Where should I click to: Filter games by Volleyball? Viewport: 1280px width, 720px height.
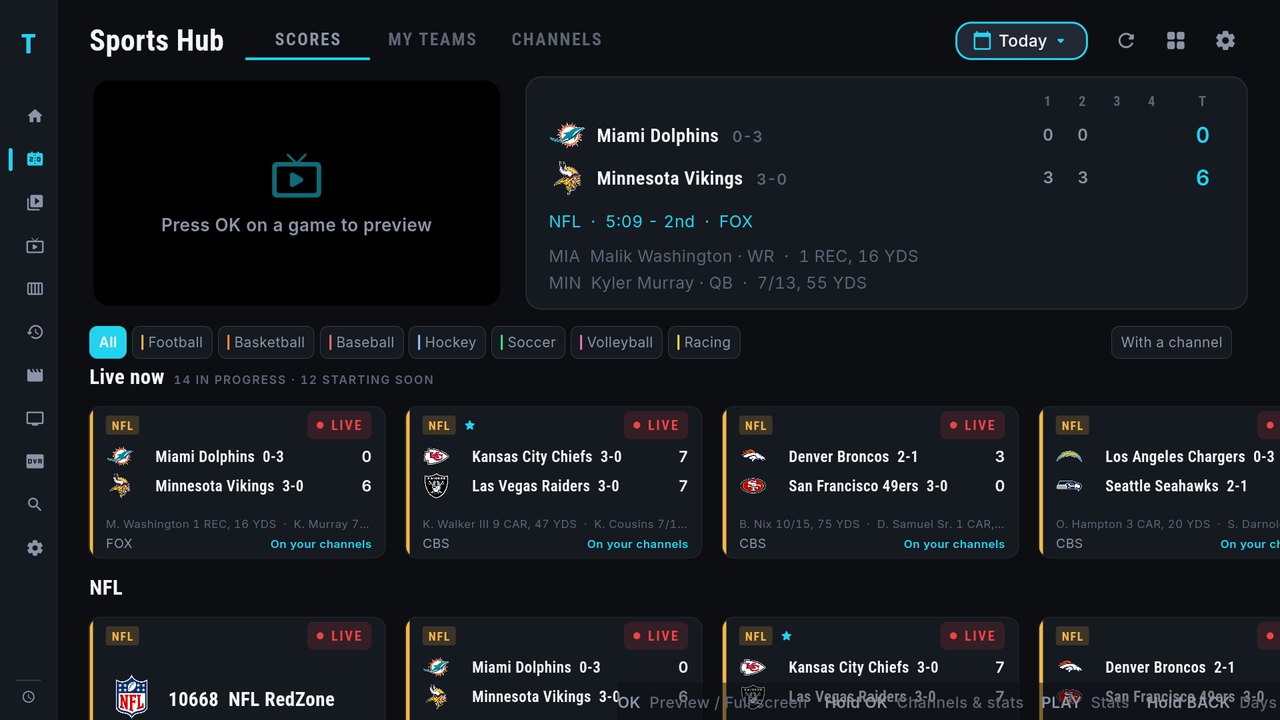click(616, 342)
